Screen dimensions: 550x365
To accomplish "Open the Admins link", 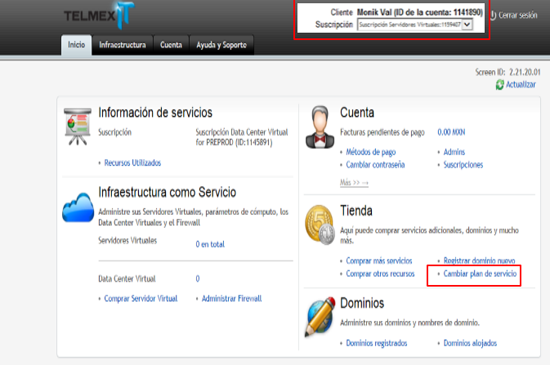I will tap(454, 152).
